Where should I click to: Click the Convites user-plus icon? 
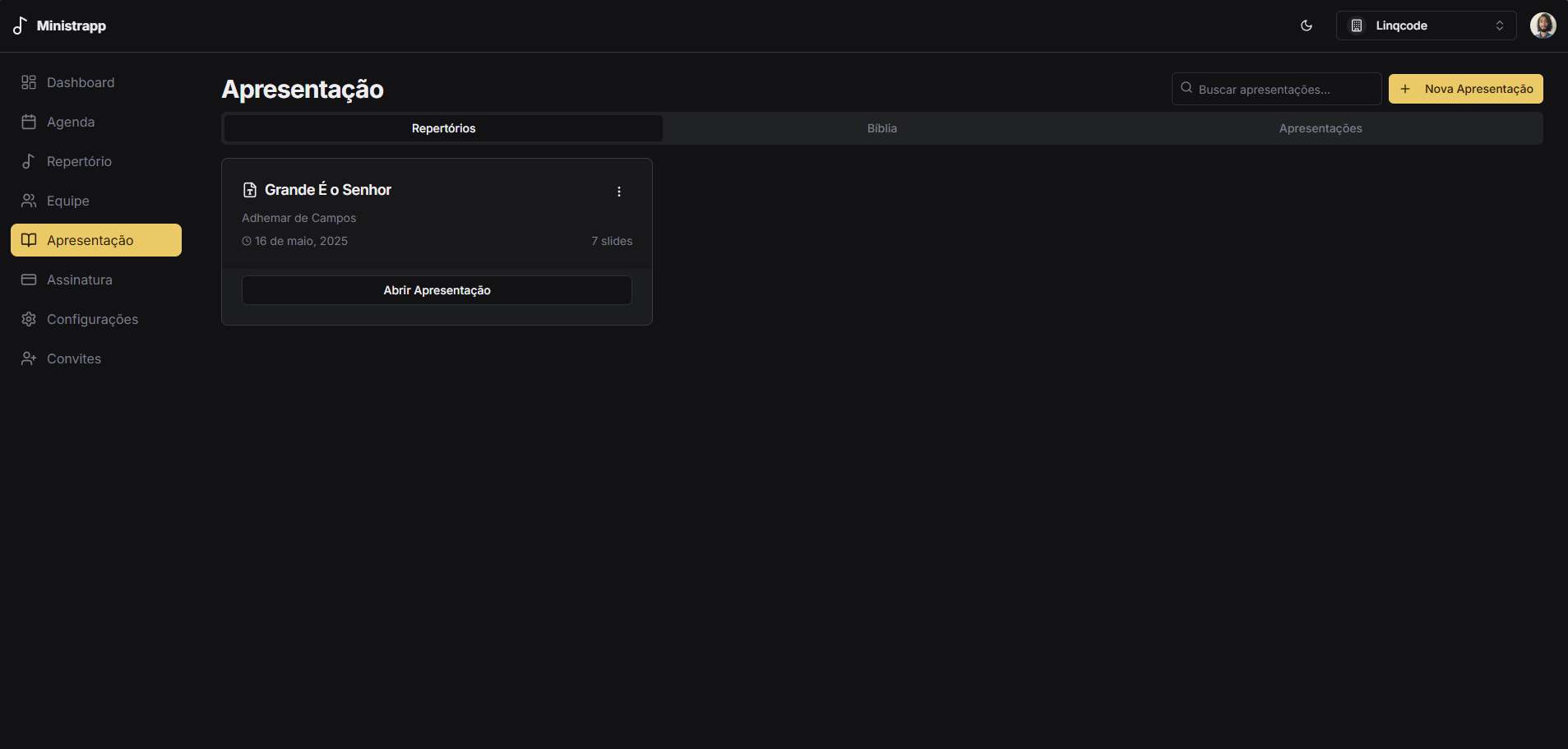click(29, 358)
